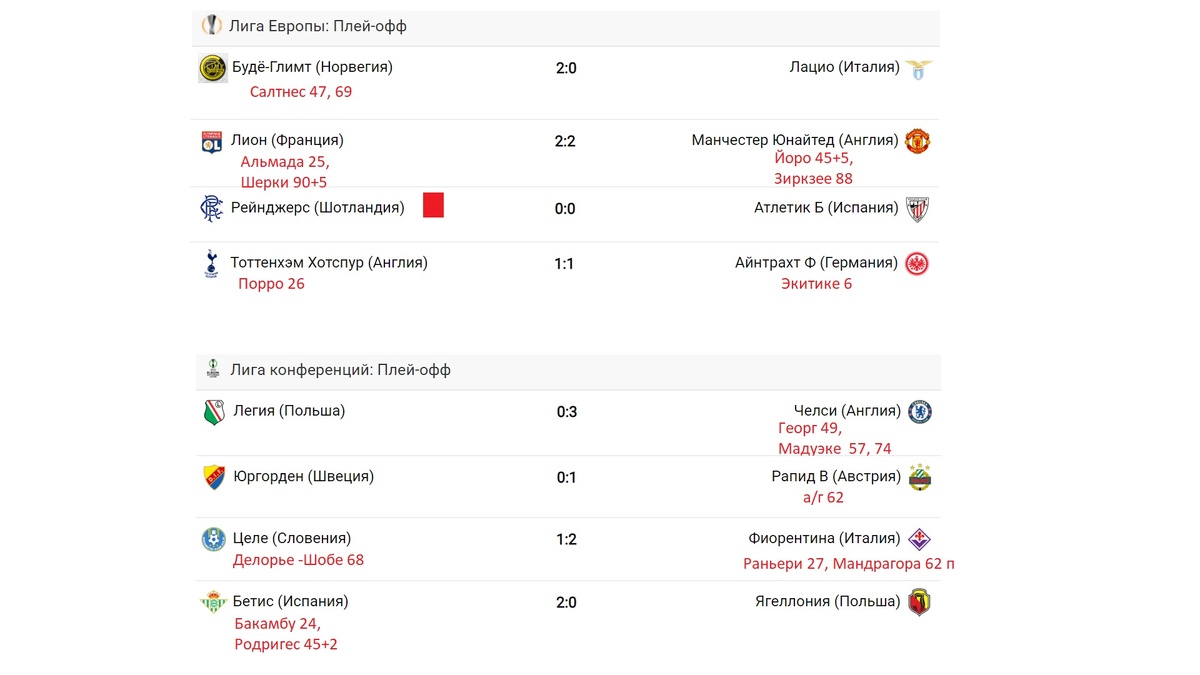Click the Legia Warsaw crest

pos(213,412)
